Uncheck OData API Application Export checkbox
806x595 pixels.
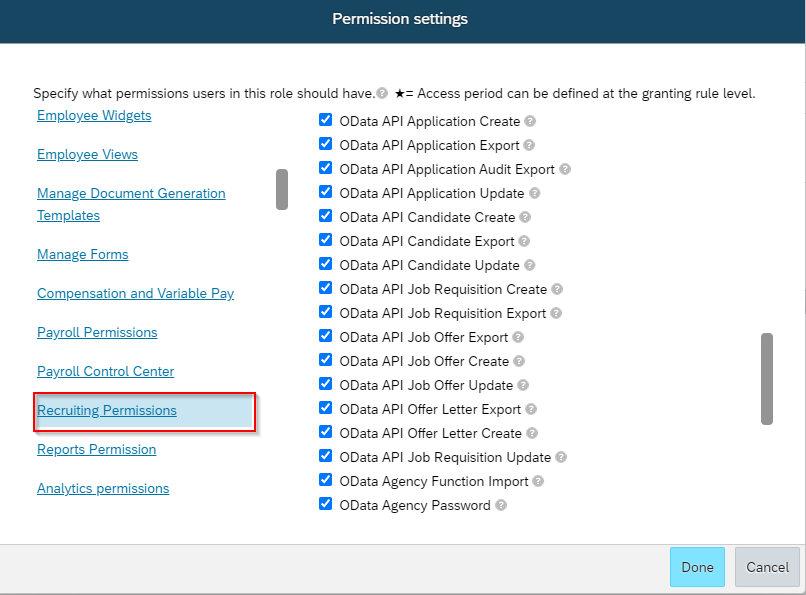(x=325, y=144)
